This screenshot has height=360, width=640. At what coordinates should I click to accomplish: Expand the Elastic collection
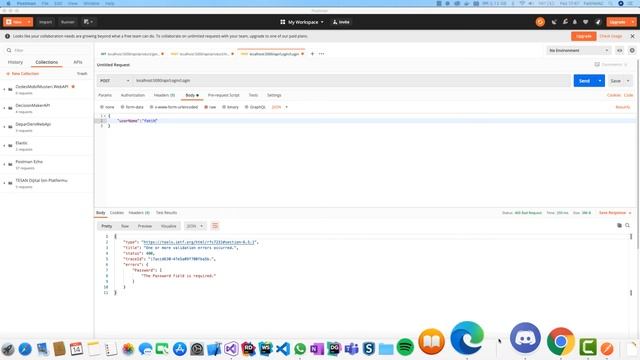pyautogui.click(x=5, y=145)
